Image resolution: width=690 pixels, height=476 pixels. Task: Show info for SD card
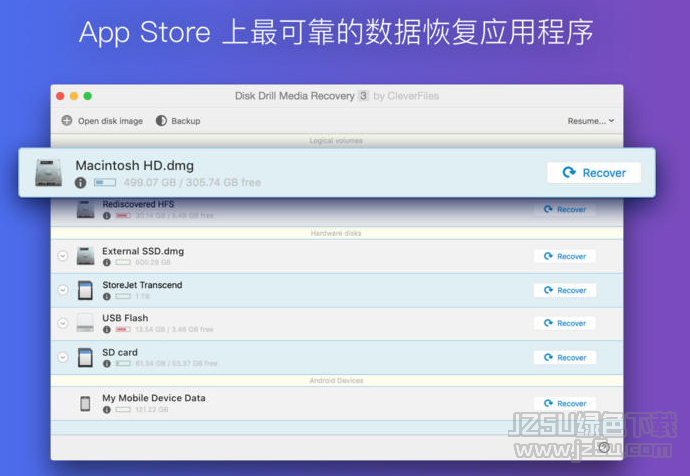106,363
